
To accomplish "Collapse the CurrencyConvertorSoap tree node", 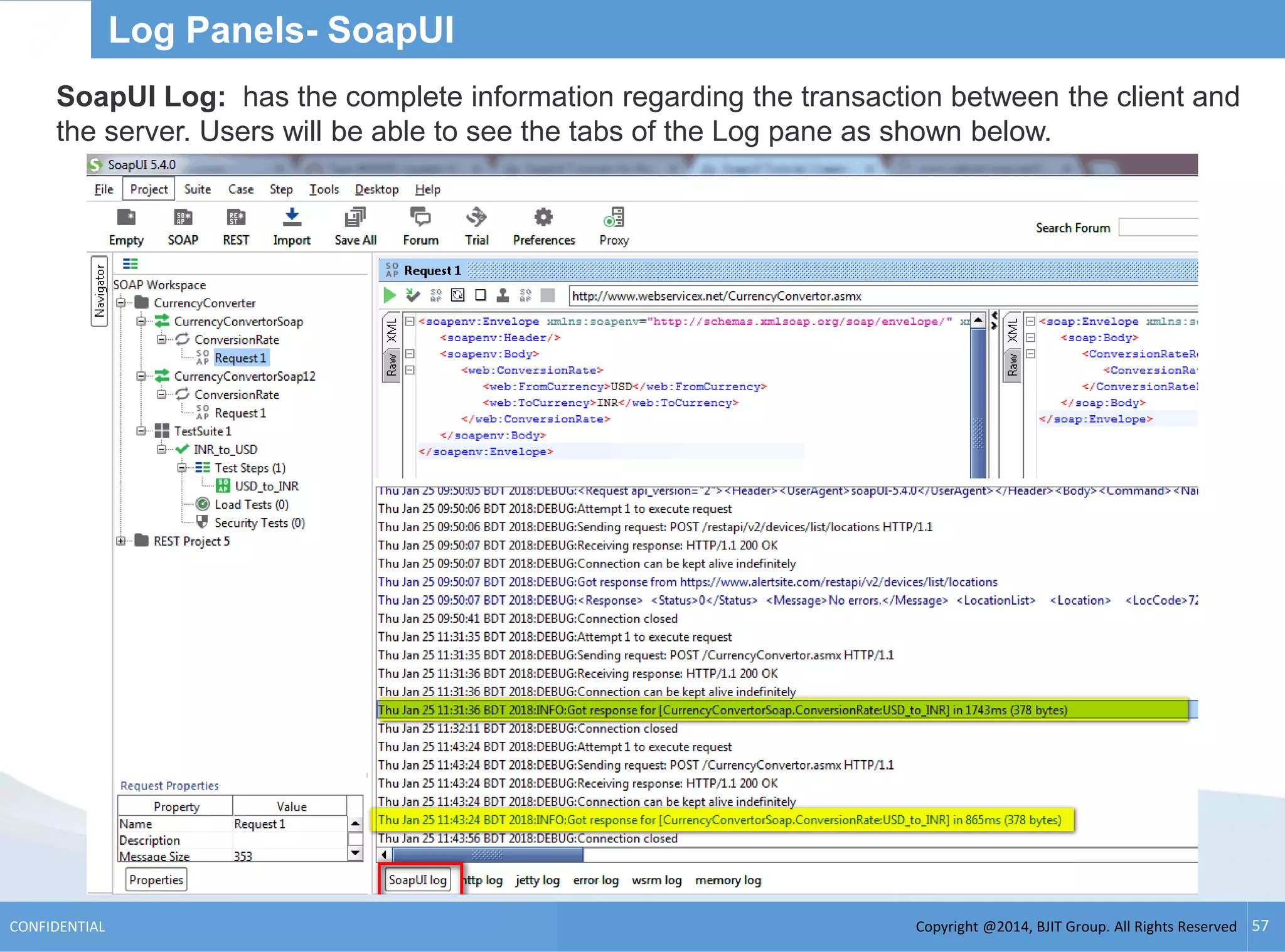I will tap(141, 321).
